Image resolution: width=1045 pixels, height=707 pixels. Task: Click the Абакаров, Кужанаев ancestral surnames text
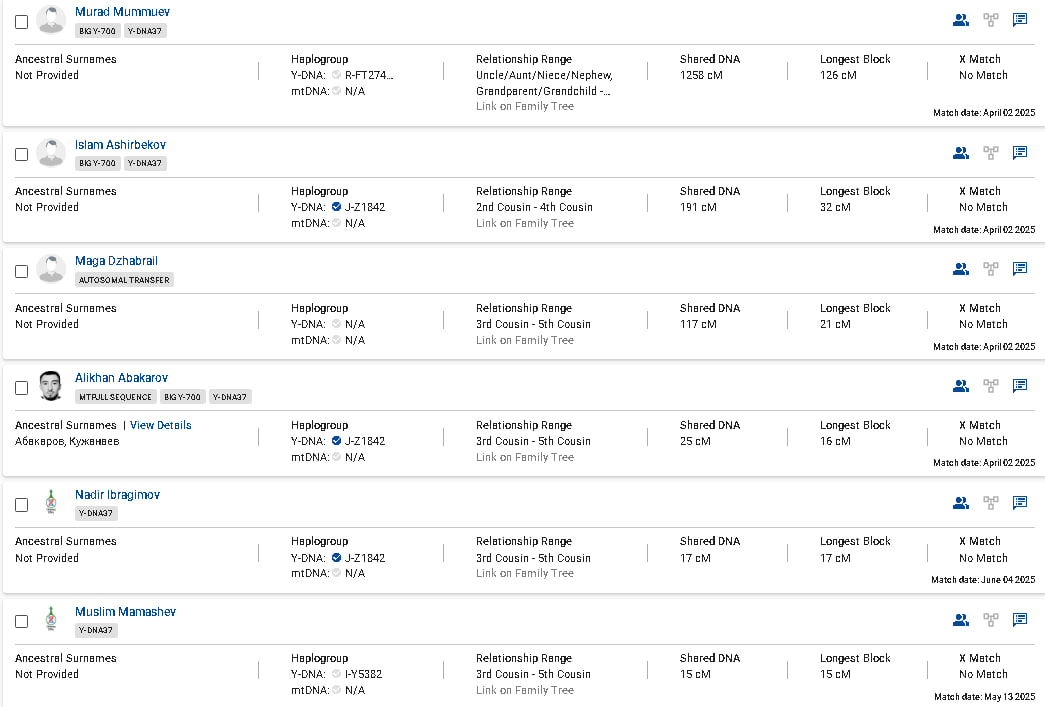click(x=67, y=441)
